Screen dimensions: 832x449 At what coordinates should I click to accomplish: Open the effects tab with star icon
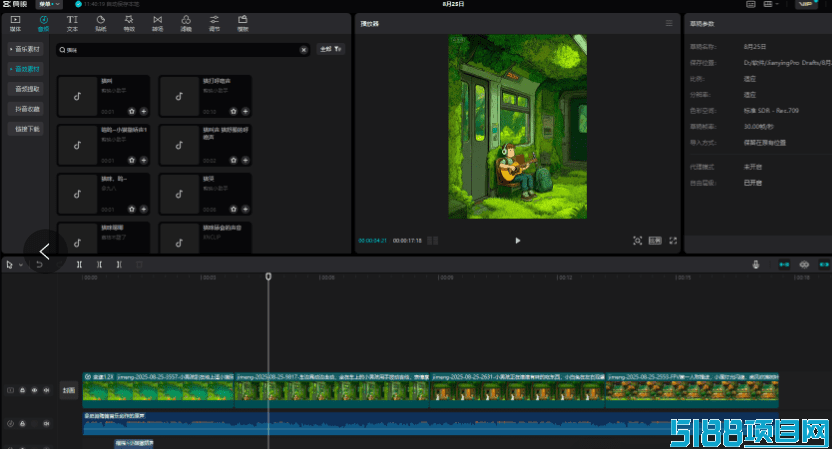click(129, 23)
